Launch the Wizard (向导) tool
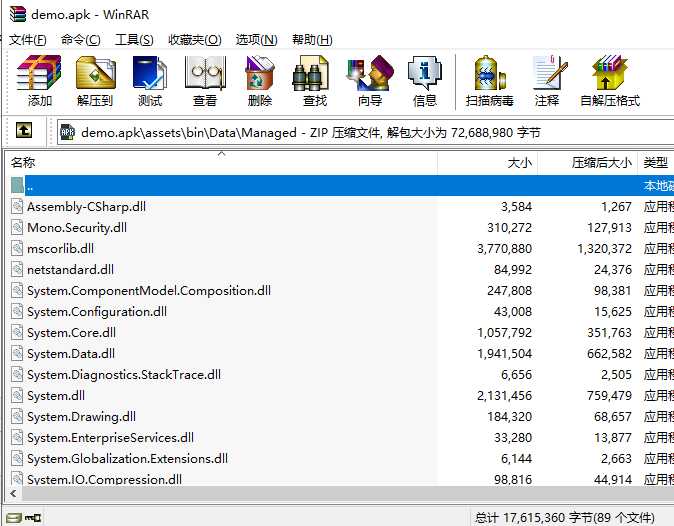This screenshot has width=674, height=526. pyautogui.click(x=370, y=81)
